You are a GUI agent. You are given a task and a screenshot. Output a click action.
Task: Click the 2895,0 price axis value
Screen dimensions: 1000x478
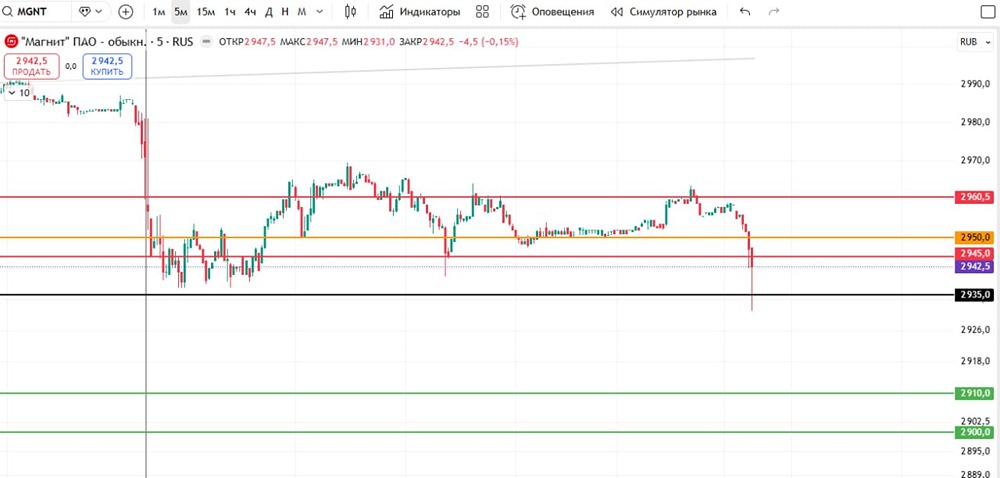pos(976,451)
